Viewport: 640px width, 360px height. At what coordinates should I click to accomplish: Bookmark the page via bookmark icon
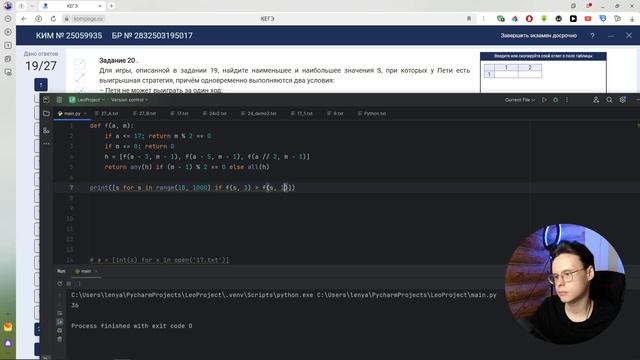[x=469, y=19]
